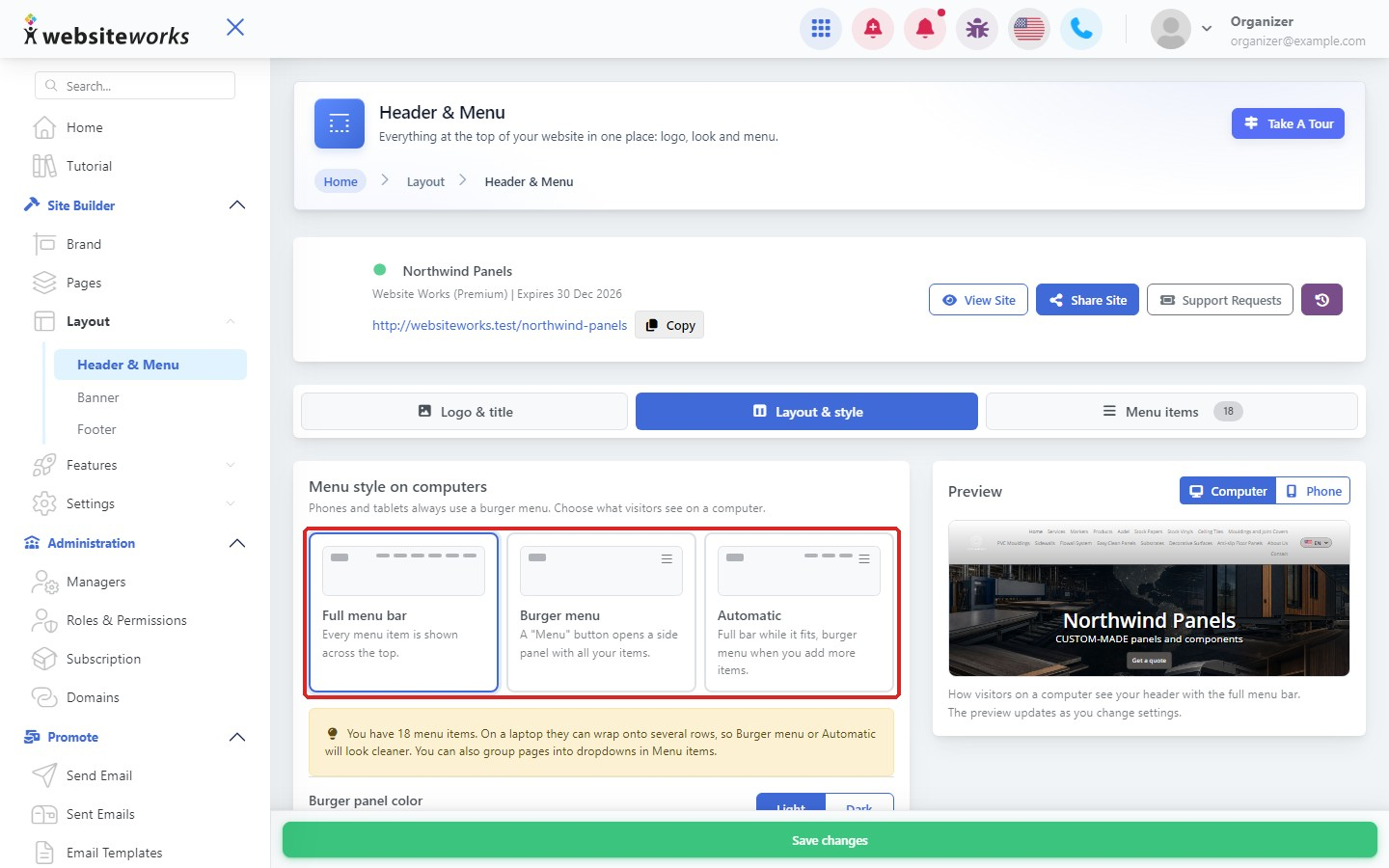Viewport: 1389px width, 868px height.
Task: Collapse the Promote section
Action: [x=237, y=737]
